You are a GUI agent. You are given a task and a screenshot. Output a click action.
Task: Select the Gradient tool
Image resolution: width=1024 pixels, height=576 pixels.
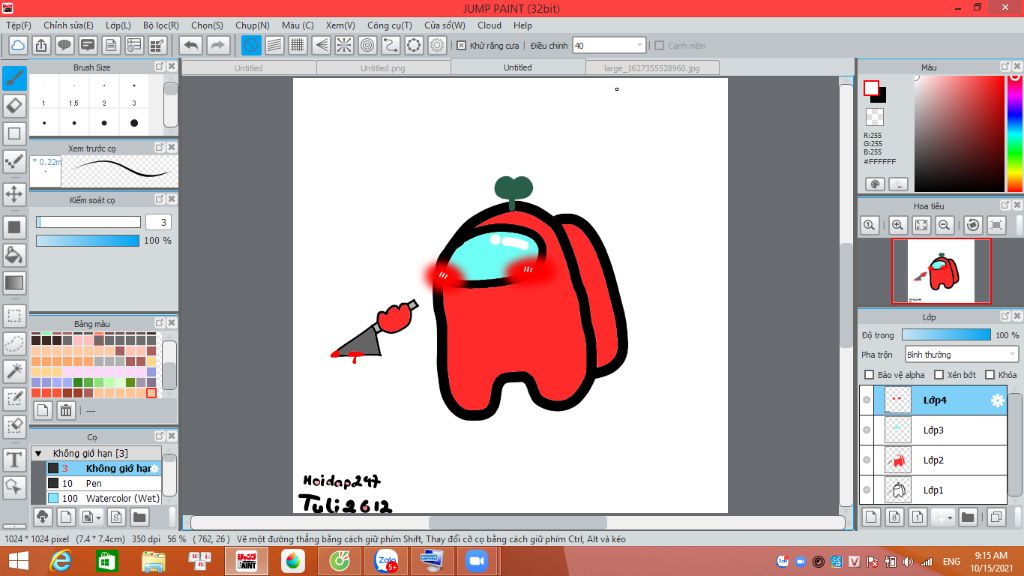[x=14, y=283]
